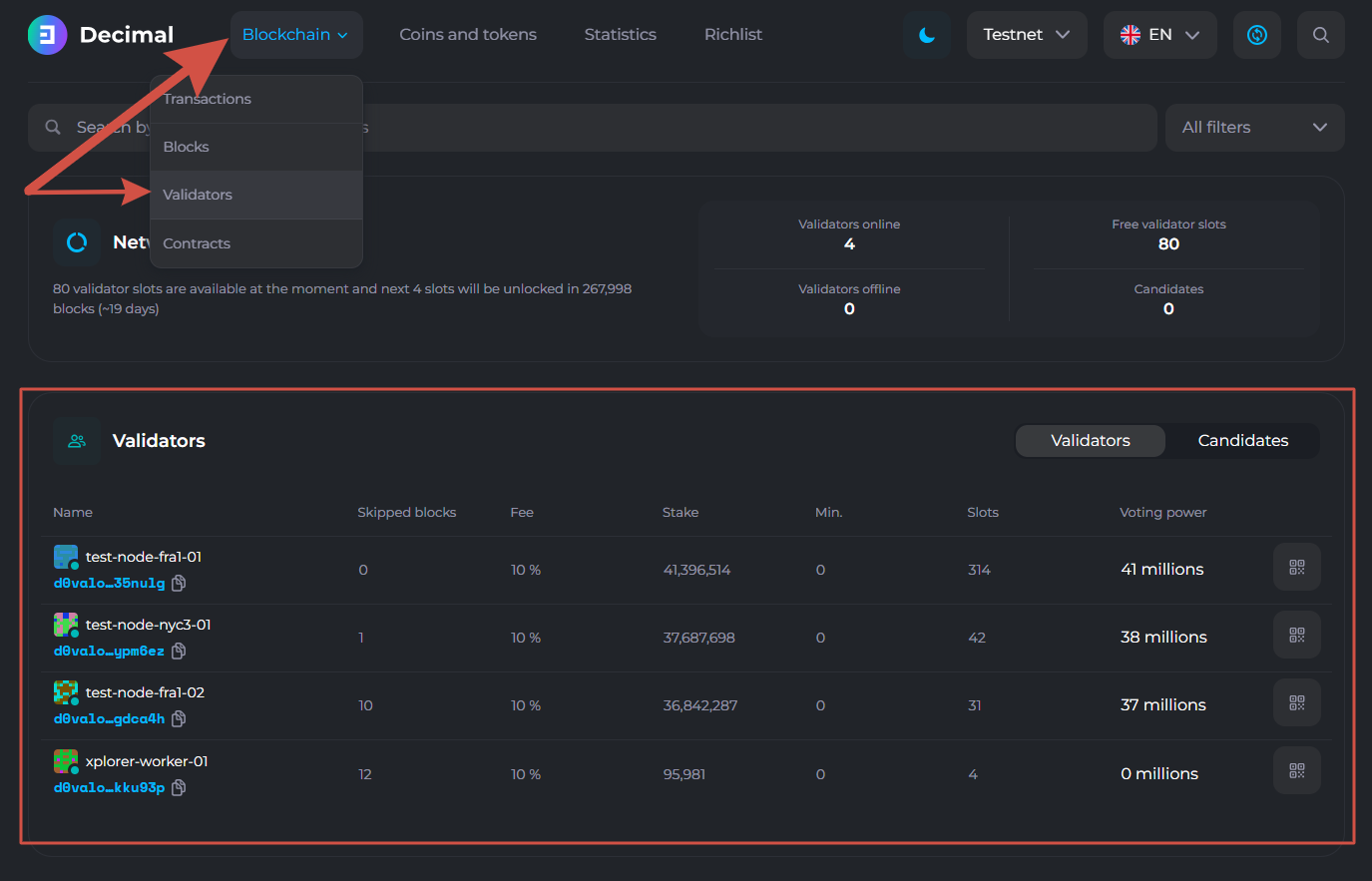Click the Validators online count 4
This screenshot has width=1372, height=881.
[x=849, y=244]
